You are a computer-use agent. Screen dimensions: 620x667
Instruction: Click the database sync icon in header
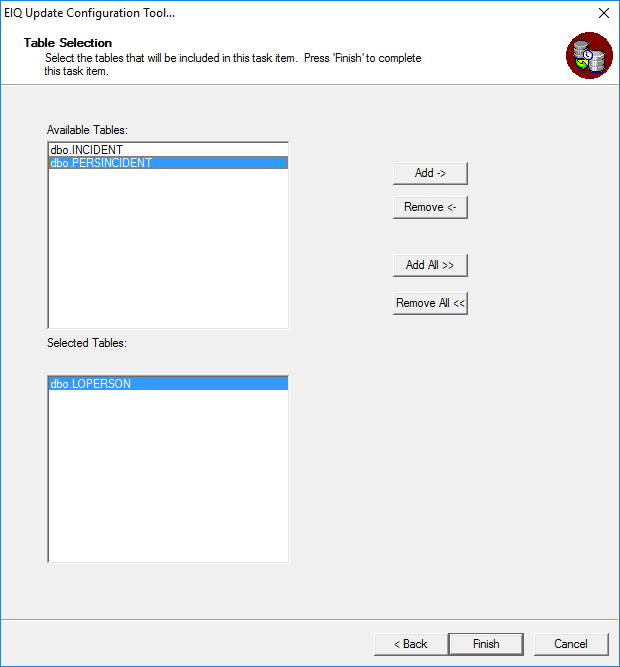[589, 55]
